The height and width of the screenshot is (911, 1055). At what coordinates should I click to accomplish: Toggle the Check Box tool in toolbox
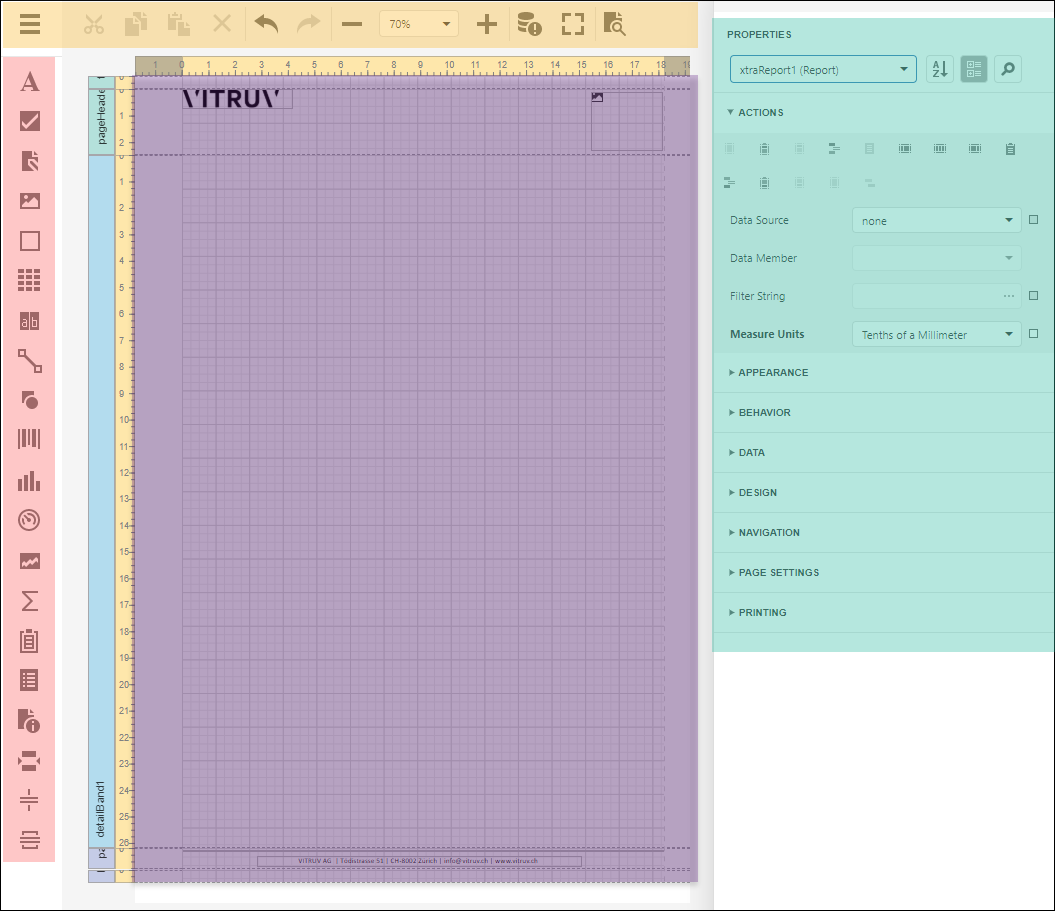click(30, 122)
